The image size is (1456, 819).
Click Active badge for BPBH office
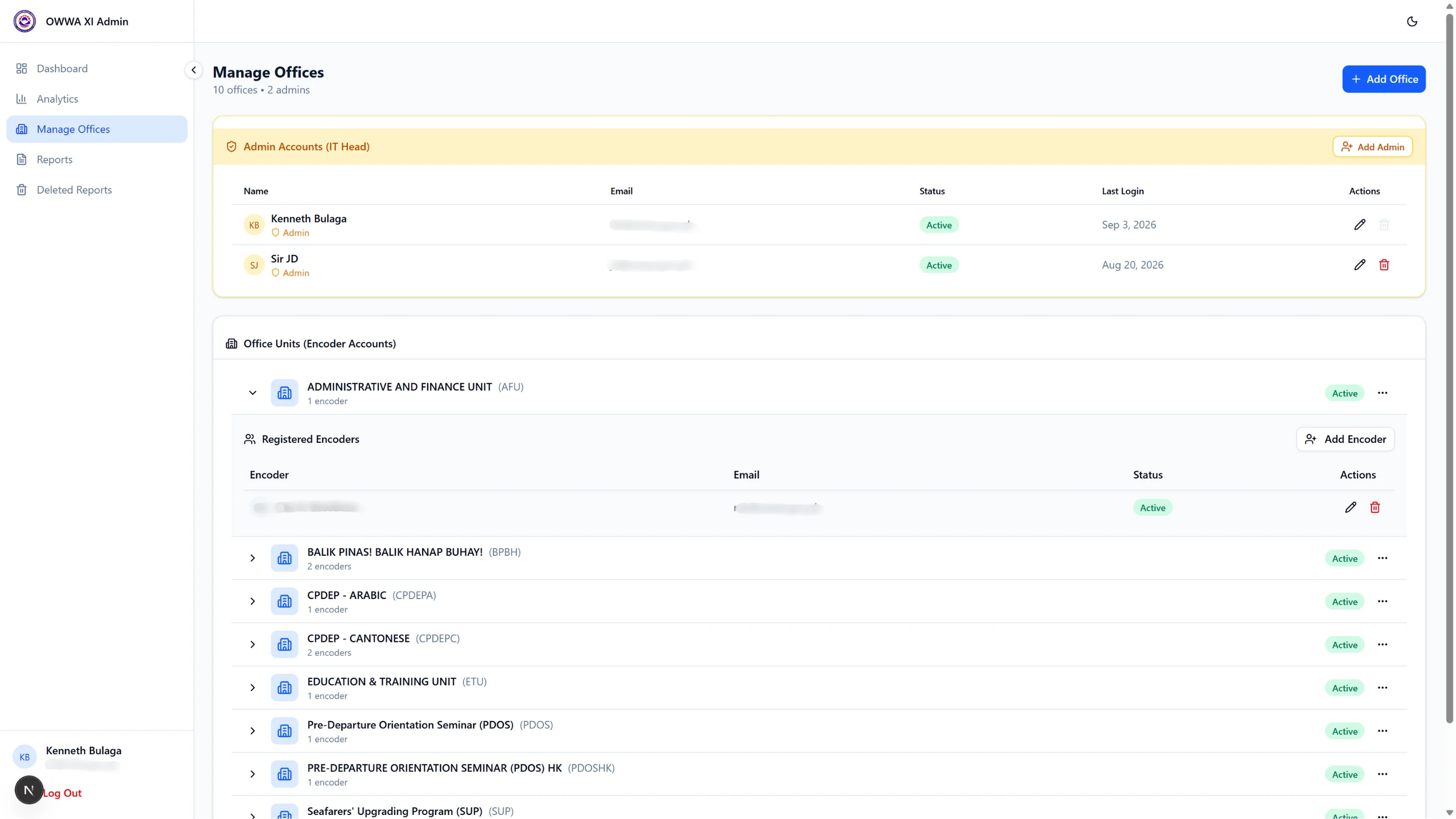[x=1345, y=559]
